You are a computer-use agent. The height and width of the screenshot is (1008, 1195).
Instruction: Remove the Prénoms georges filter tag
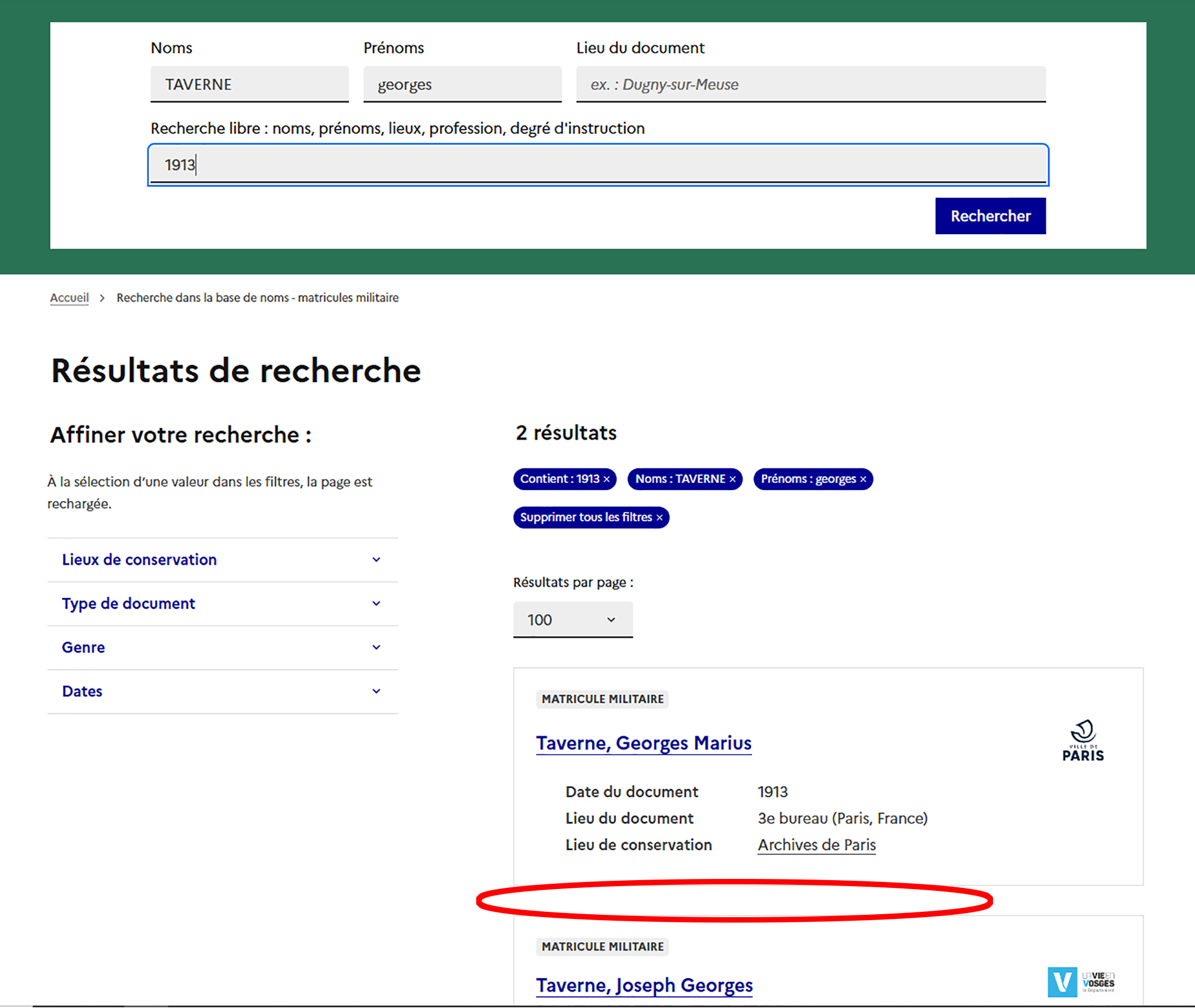point(863,479)
